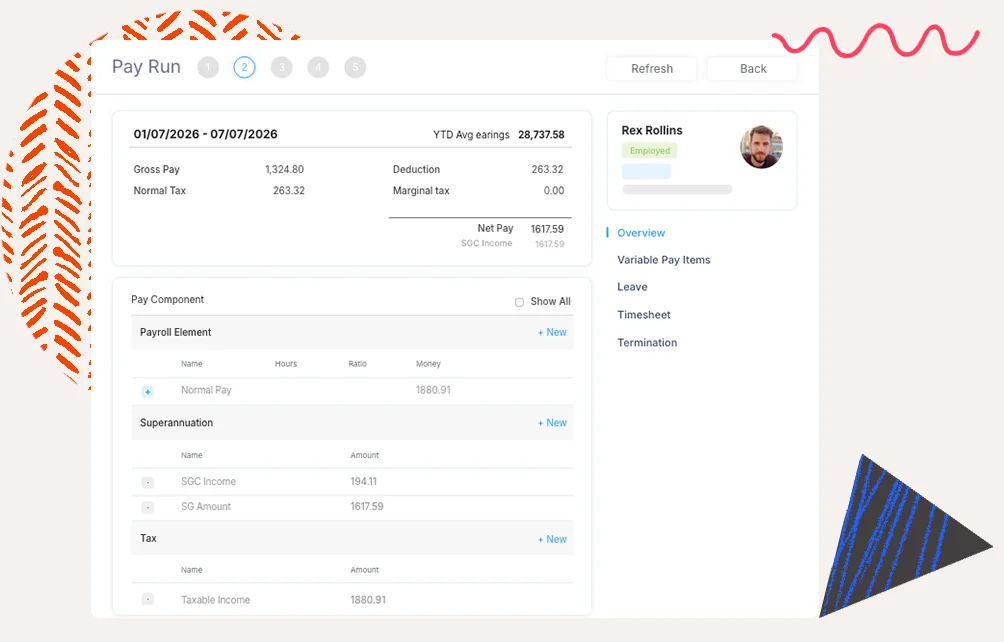1004x642 pixels.
Task: Jump to step 4 circle
Action: pos(318,68)
